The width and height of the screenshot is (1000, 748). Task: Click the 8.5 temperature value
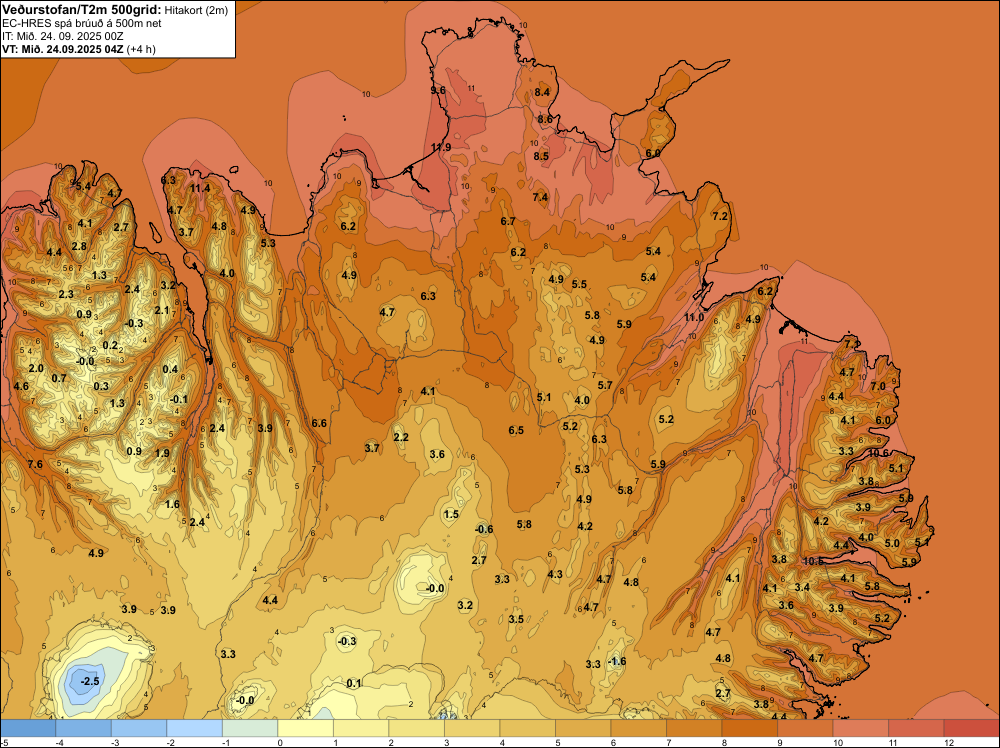click(x=541, y=156)
